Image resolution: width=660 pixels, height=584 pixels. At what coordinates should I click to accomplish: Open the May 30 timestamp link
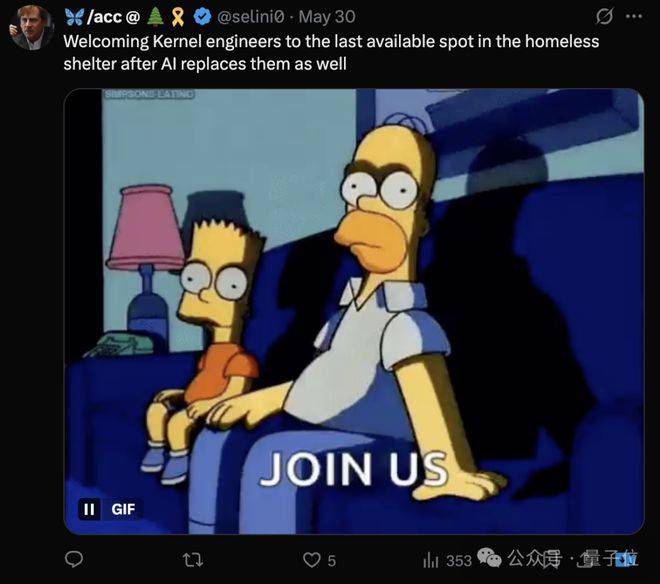click(327, 17)
